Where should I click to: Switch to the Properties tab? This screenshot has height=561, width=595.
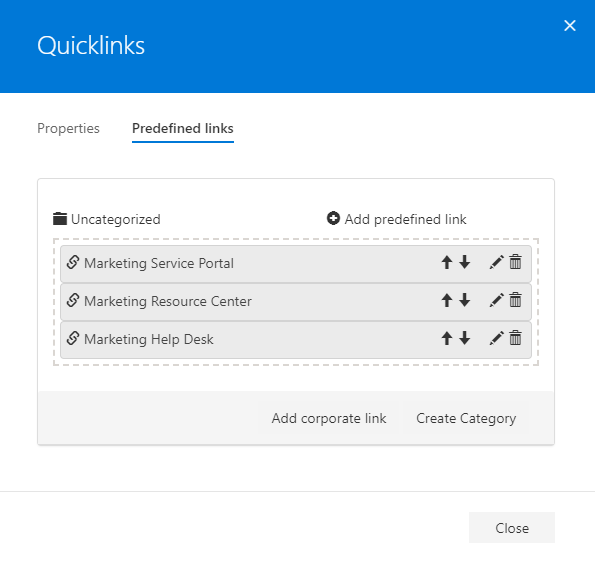pyautogui.click(x=68, y=128)
